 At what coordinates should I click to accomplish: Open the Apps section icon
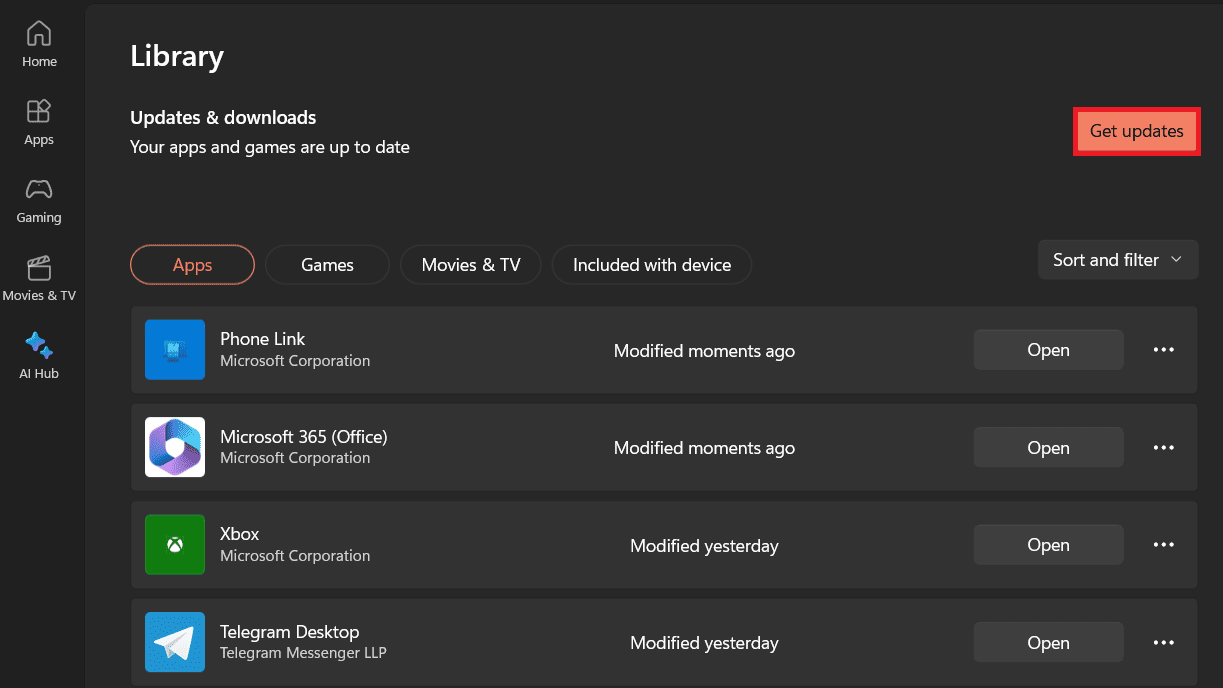pos(39,110)
